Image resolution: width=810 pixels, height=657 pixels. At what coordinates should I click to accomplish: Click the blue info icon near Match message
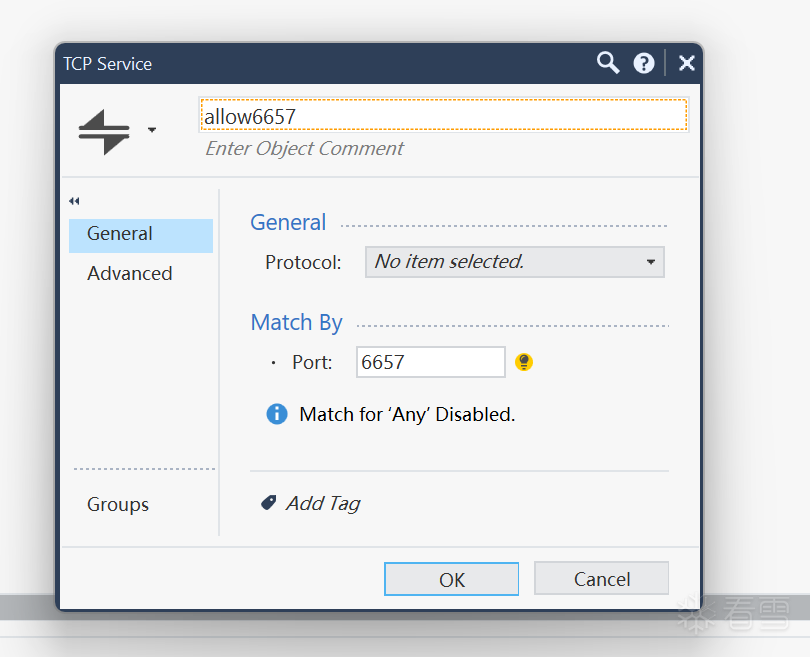[277, 413]
